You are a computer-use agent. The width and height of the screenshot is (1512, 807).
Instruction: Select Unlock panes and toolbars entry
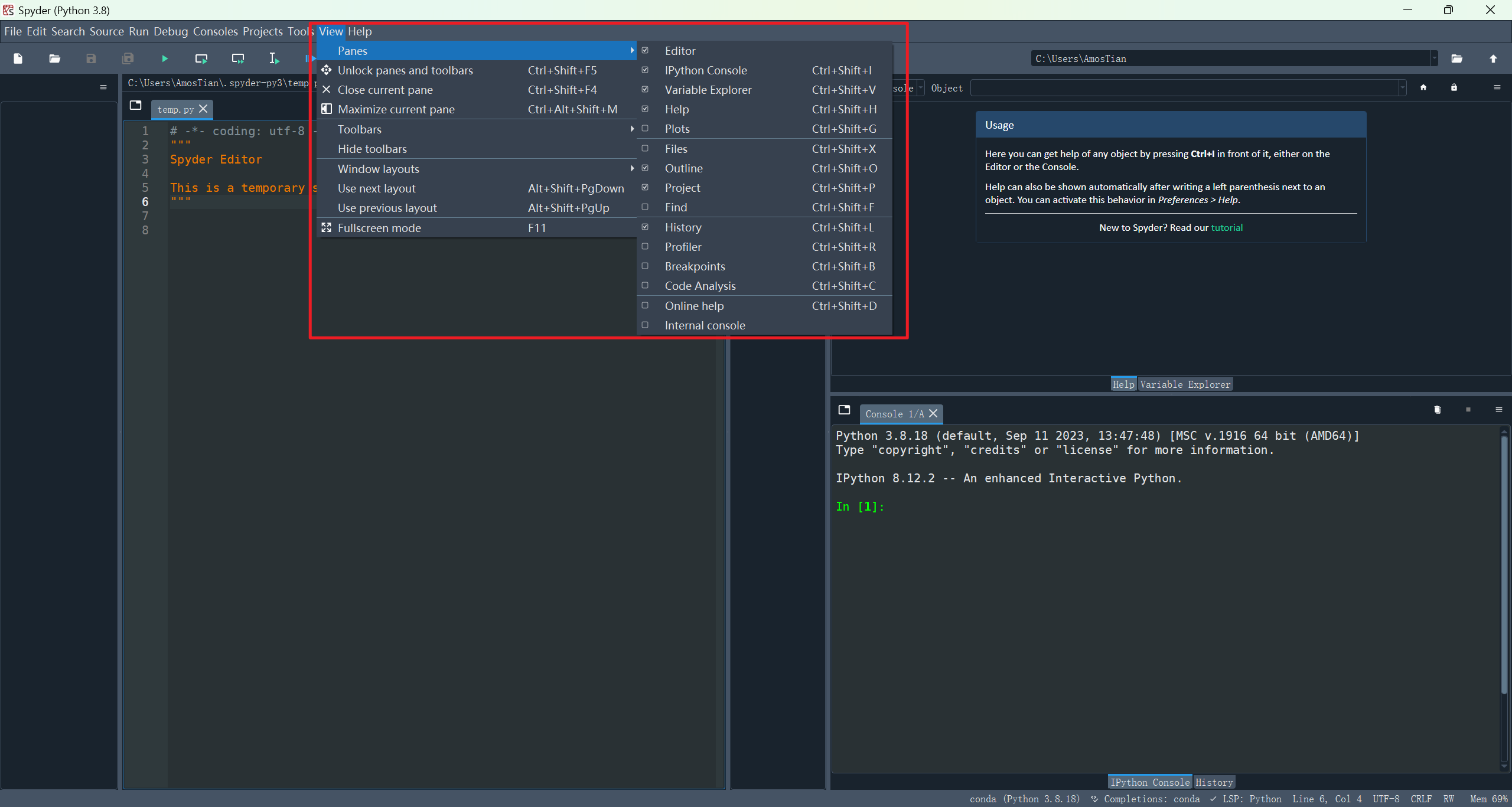coord(477,70)
